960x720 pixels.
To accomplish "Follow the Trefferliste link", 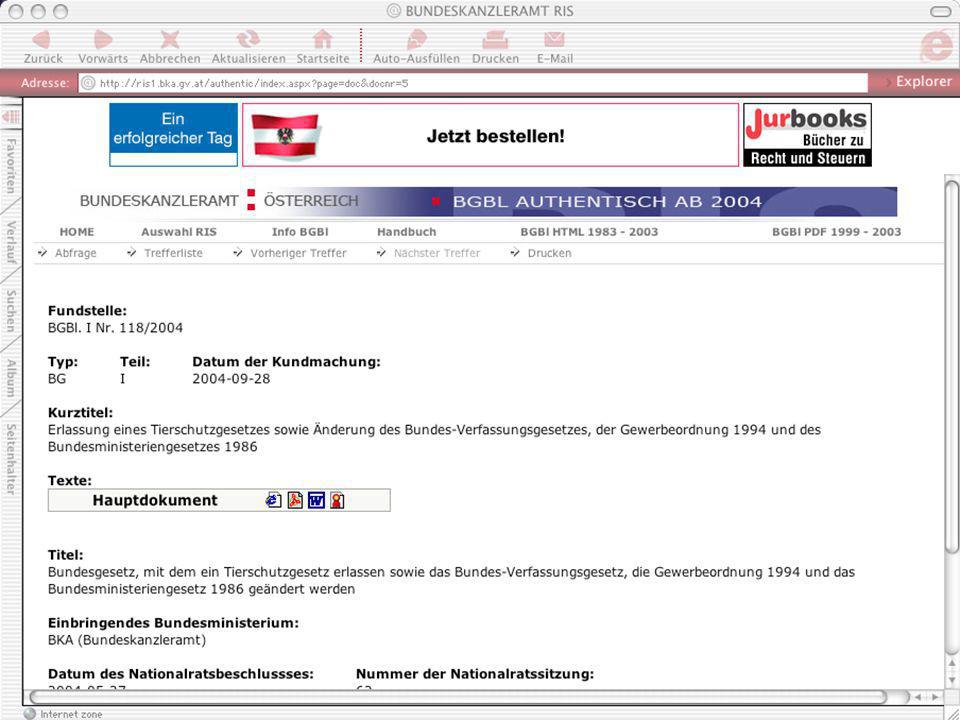I will (x=173, y=253).
